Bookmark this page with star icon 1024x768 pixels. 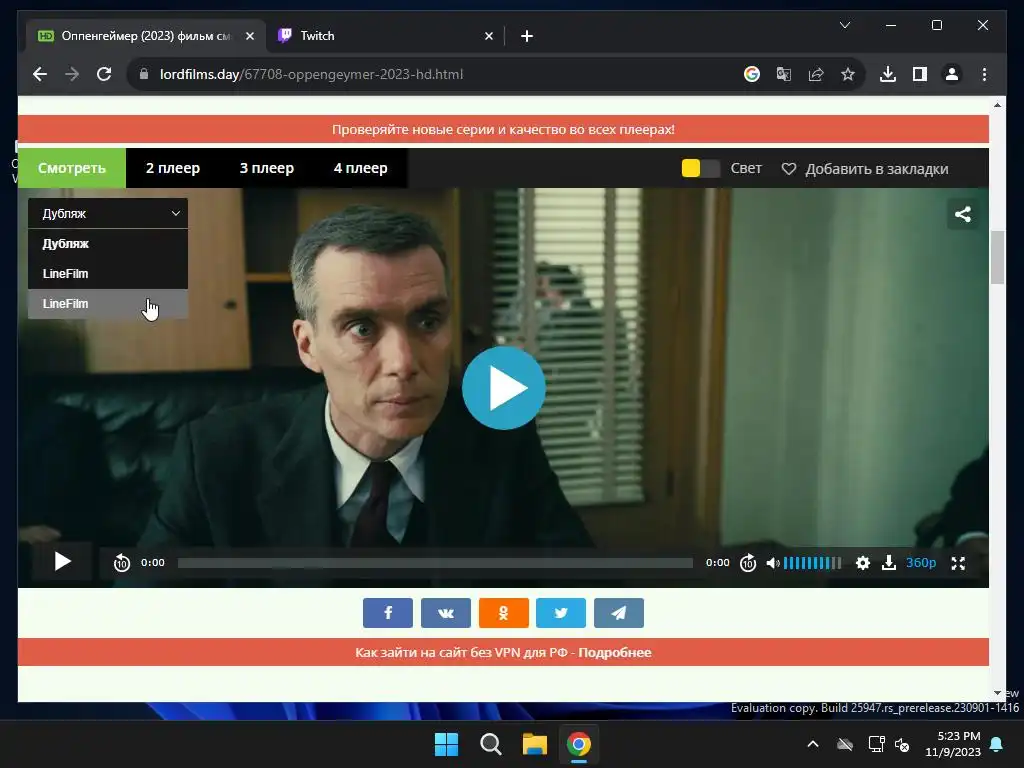pyautogui.click(x=848, y=74)
